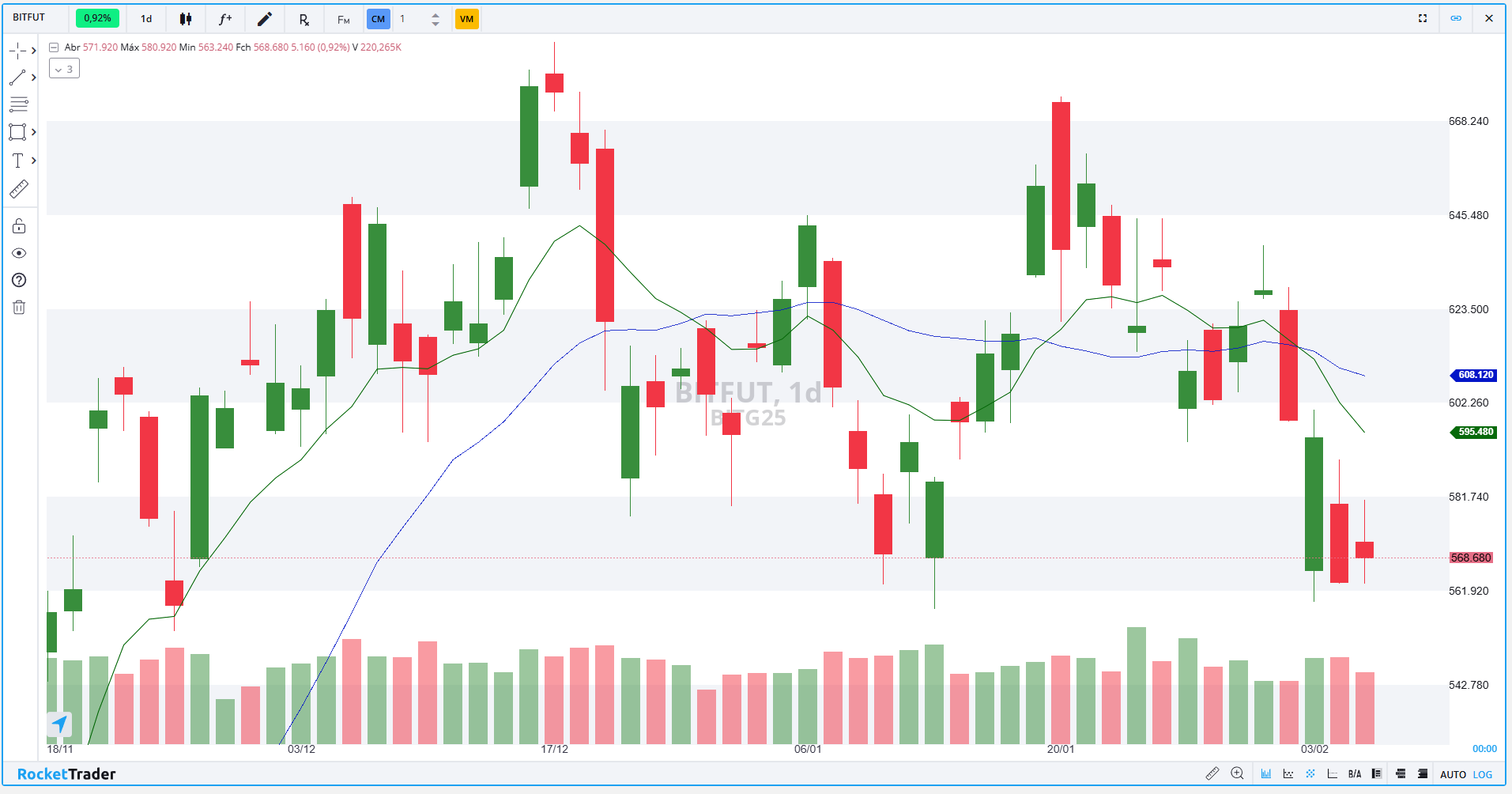The height and width of the screenshot is (794, 1512).
Task: Toggle drawings visibility eye icon
Action: pos(19,253)
